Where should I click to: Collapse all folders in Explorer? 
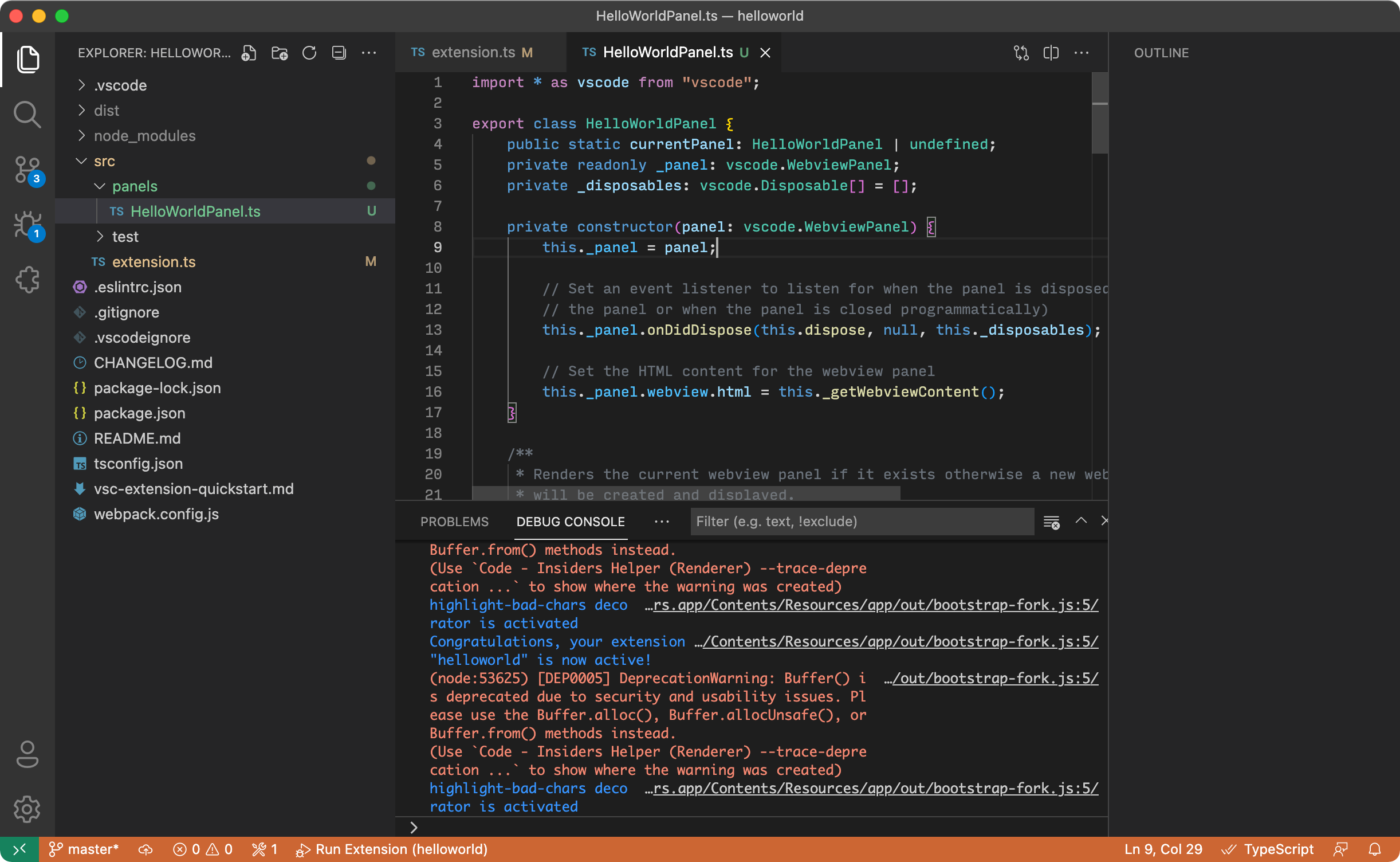click(339, 53)
